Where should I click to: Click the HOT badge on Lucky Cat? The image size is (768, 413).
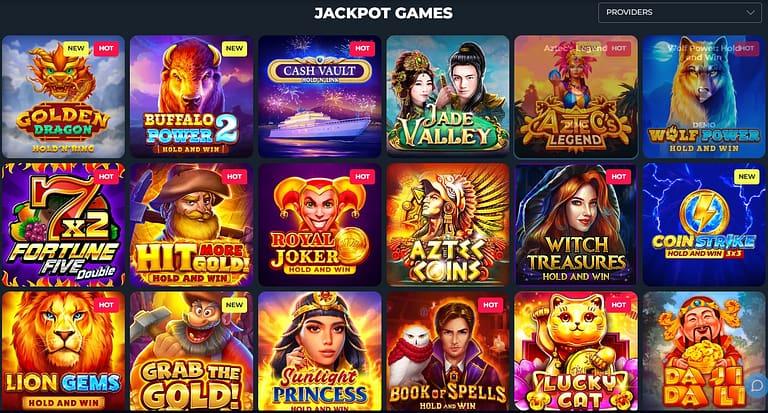tap(619, 305)
